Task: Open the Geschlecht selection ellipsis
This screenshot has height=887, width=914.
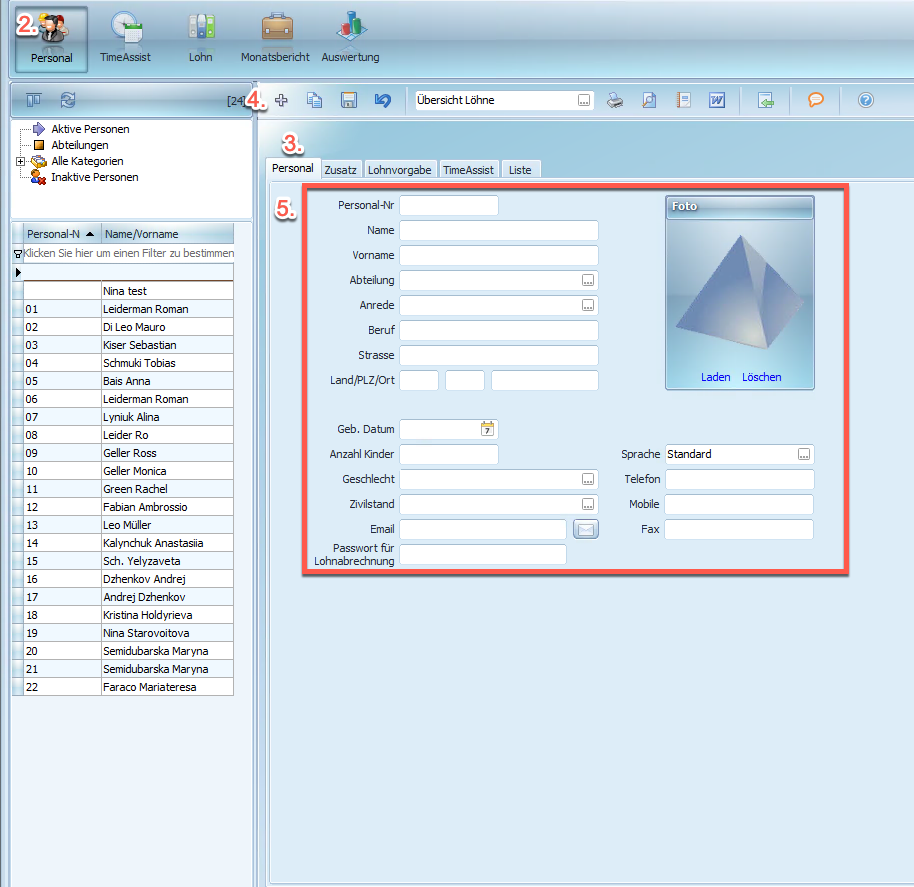Action: [x=588, y=479]
